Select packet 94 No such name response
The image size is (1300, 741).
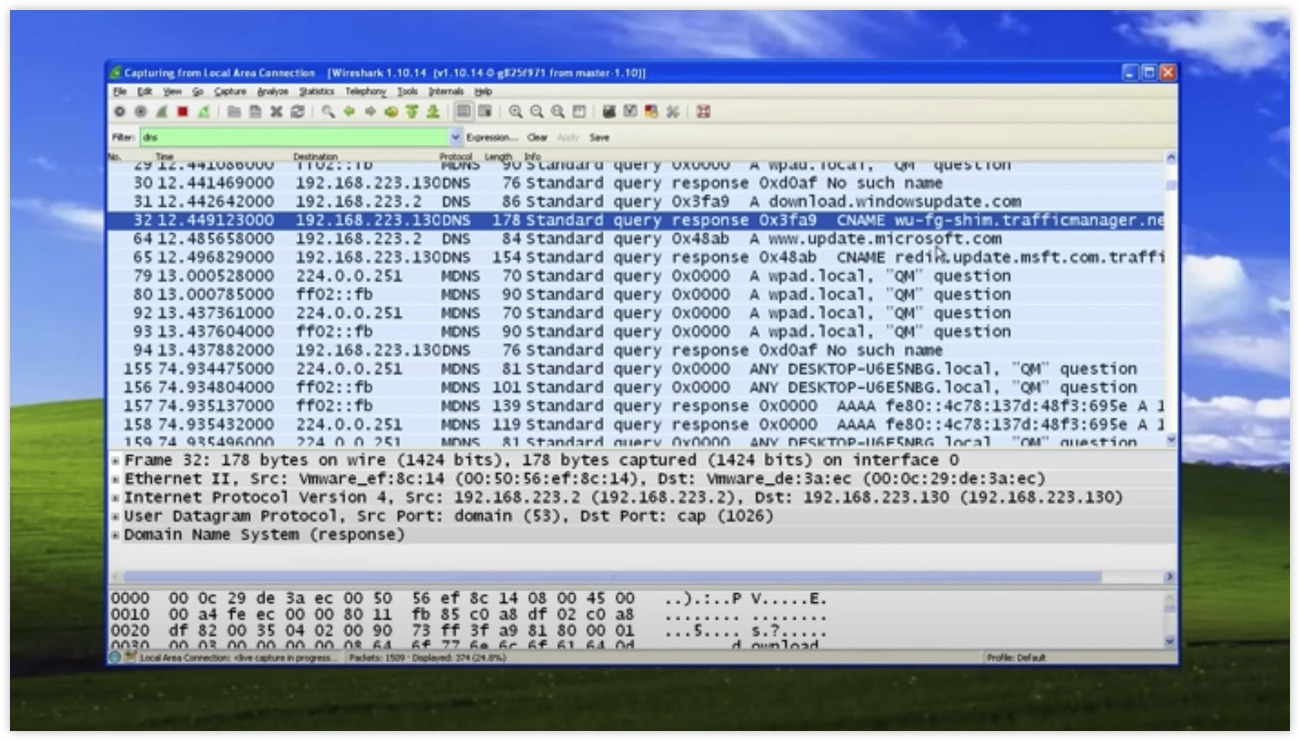coord(635,350)
